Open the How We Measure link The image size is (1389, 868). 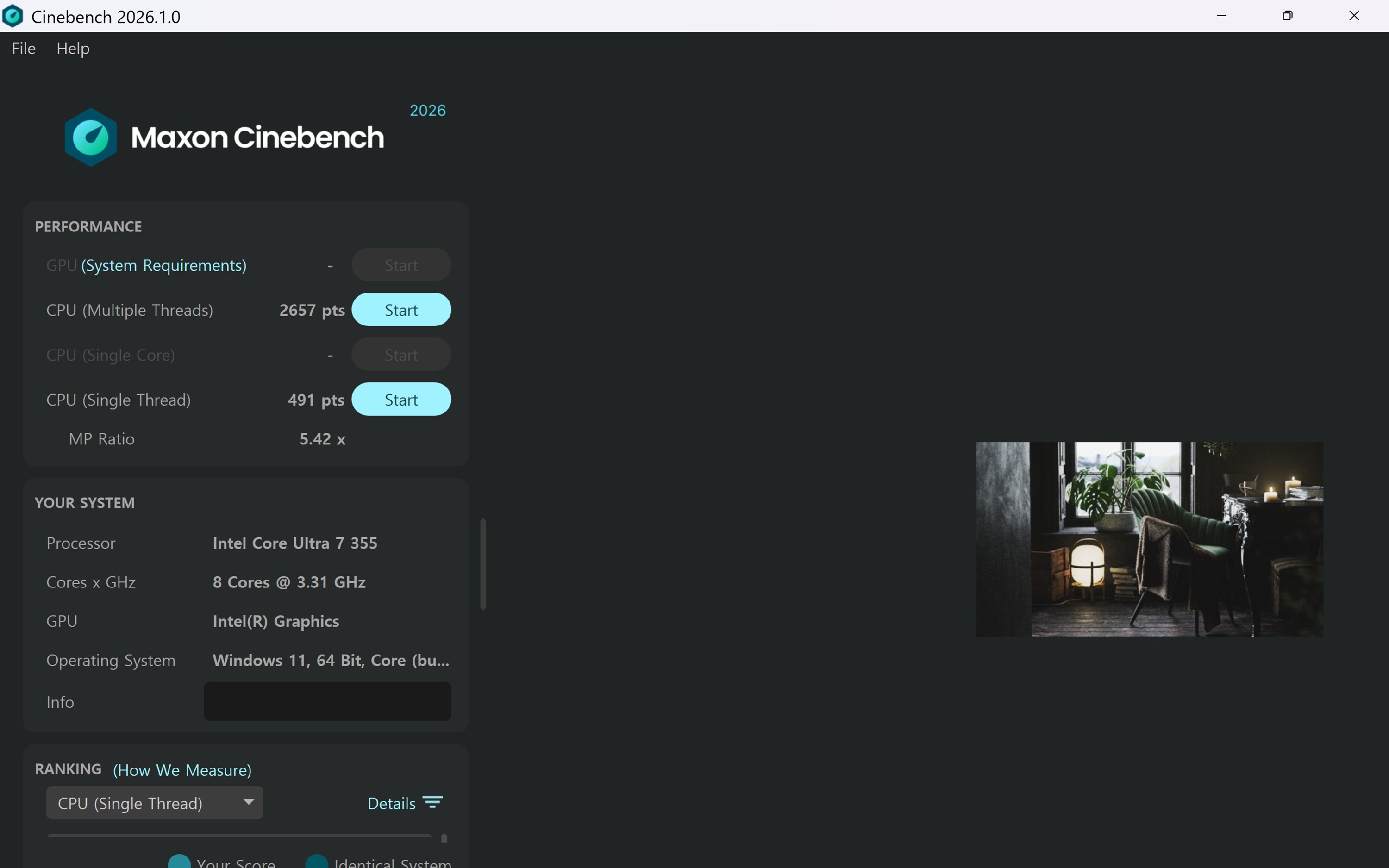182,770
